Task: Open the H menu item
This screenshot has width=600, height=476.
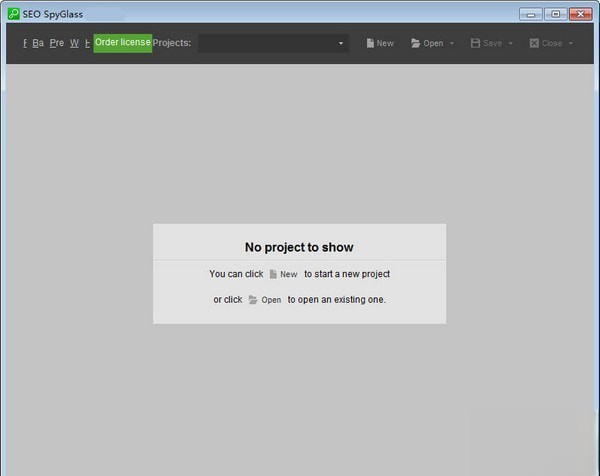Action: click(x=87, y=43)
